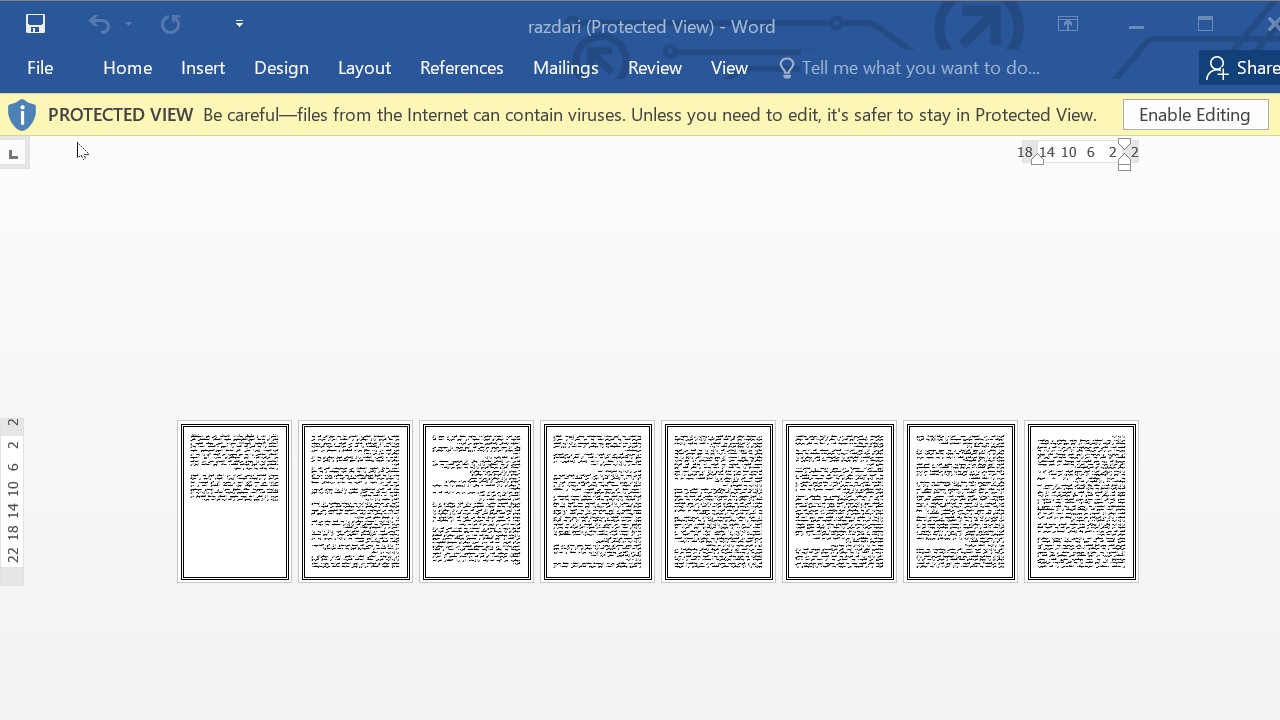The width and height of the screenshot is (1280, 720).
Task: Switch to the View tab
Action: coord(729,68)
